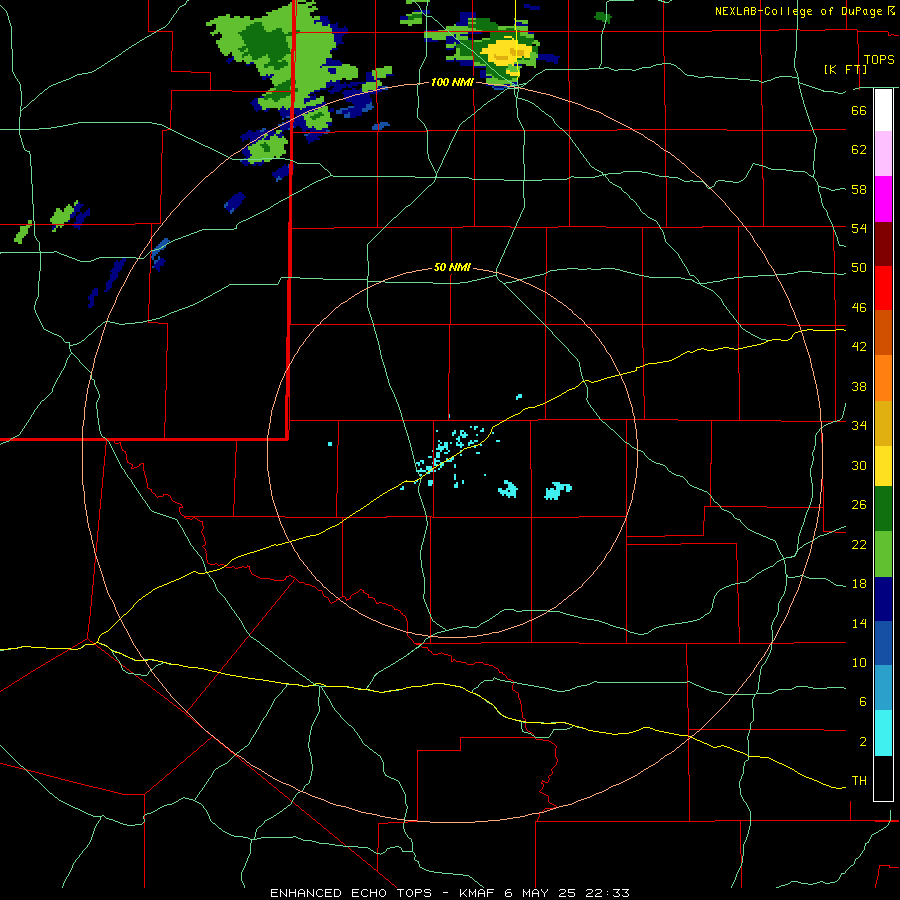Click the navy blue legend swatch

(883, 599)
